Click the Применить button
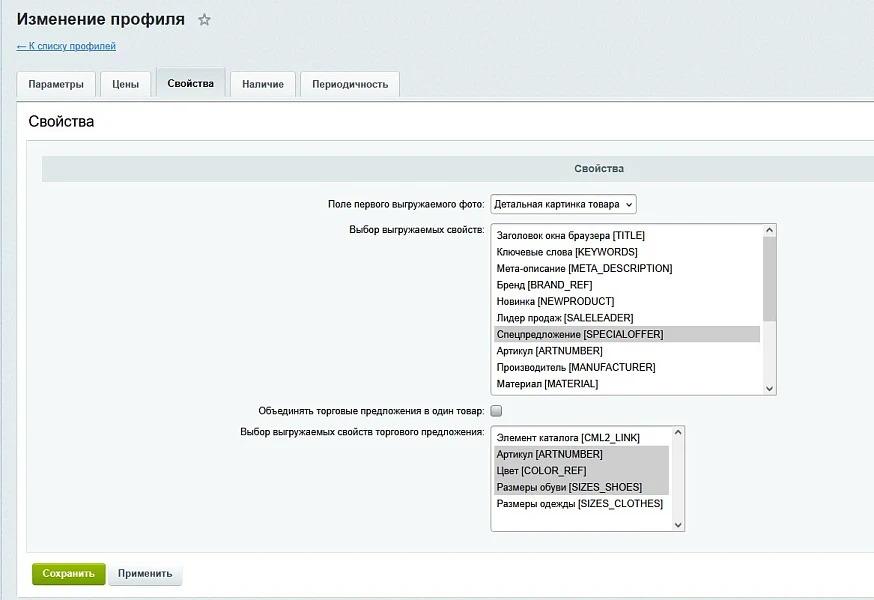874x600 pixels. pyautogui.click(x=145, y=574)
